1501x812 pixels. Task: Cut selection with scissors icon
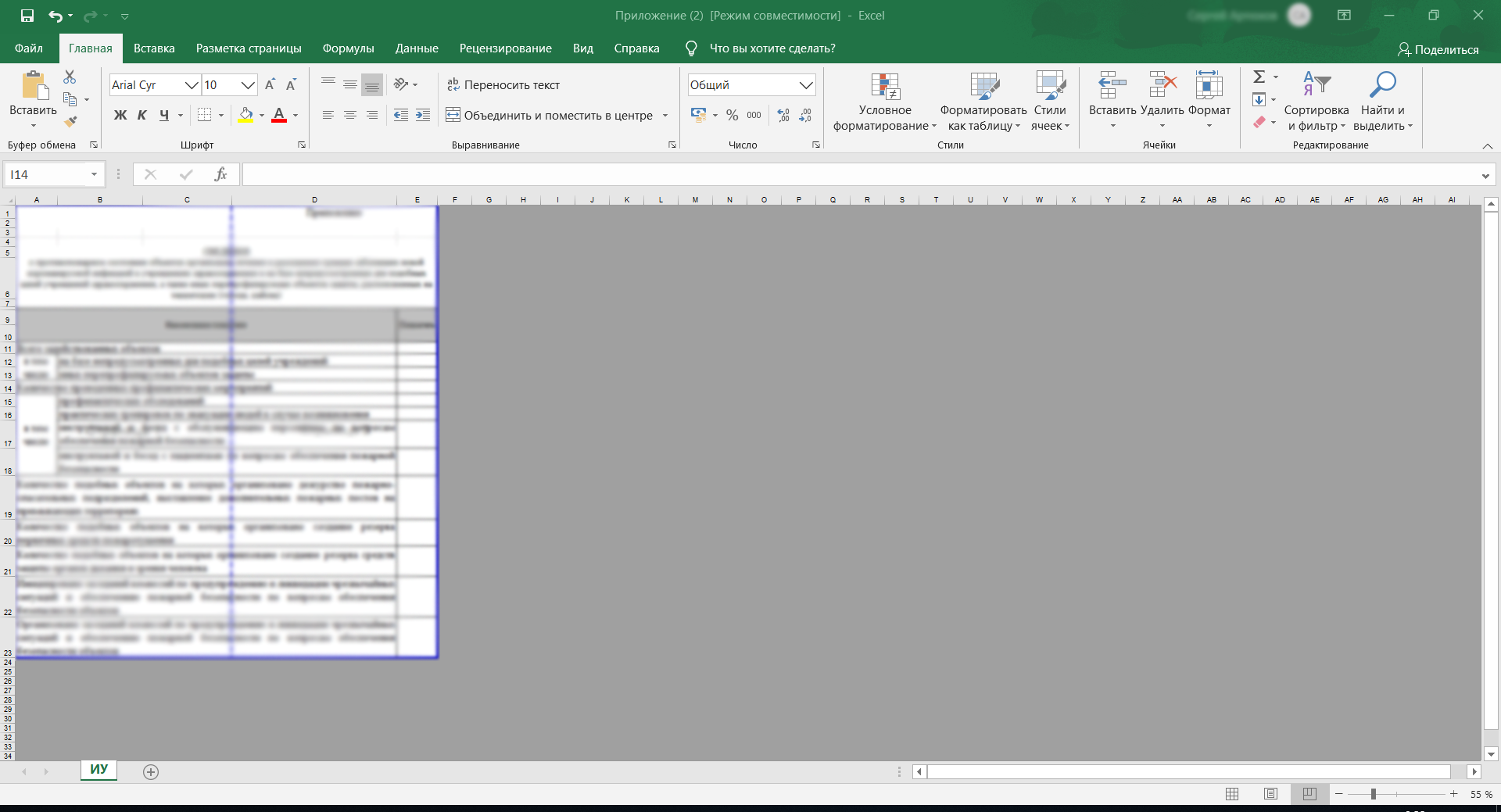click(x=70, y=77)
